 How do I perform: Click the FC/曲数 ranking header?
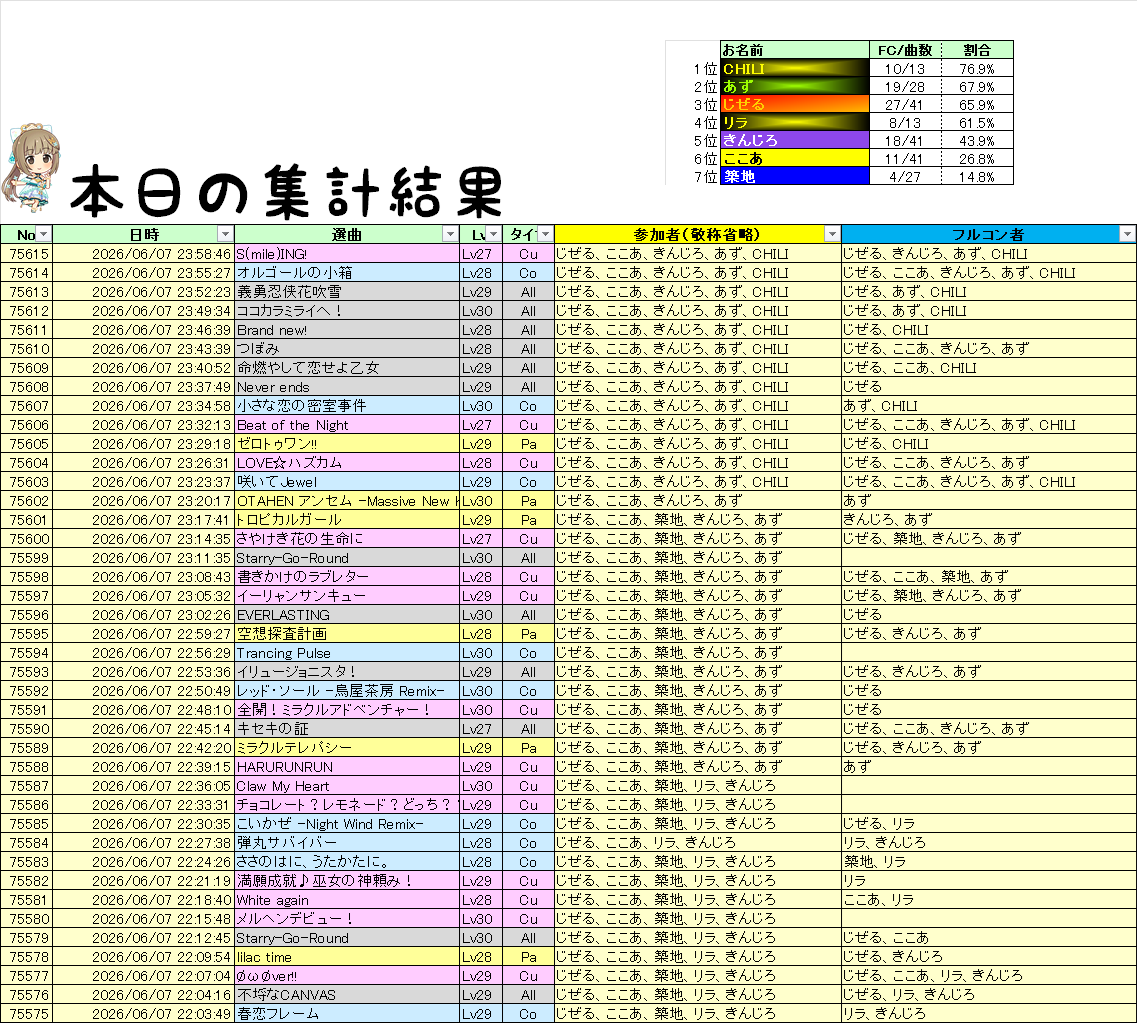905,50
